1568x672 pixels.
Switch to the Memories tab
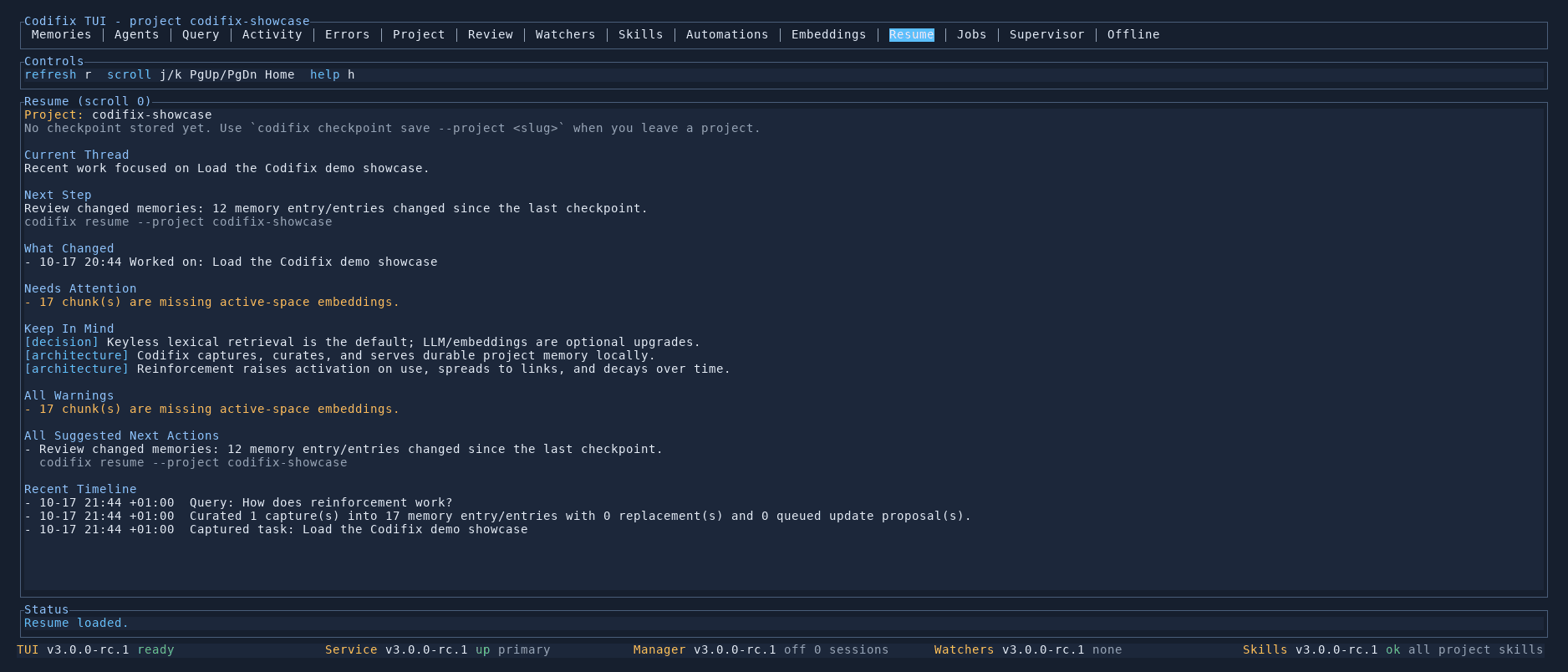point(61,34)
